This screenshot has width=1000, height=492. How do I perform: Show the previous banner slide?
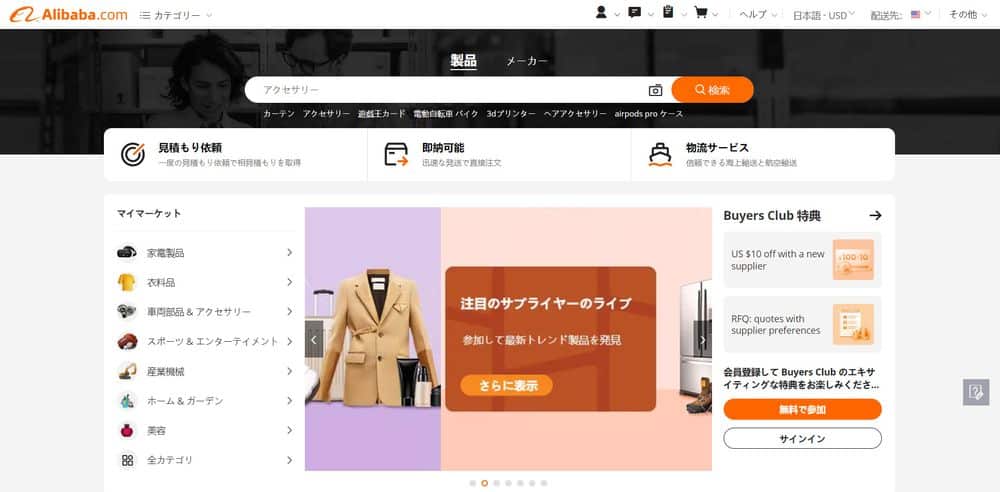(313, 340)
